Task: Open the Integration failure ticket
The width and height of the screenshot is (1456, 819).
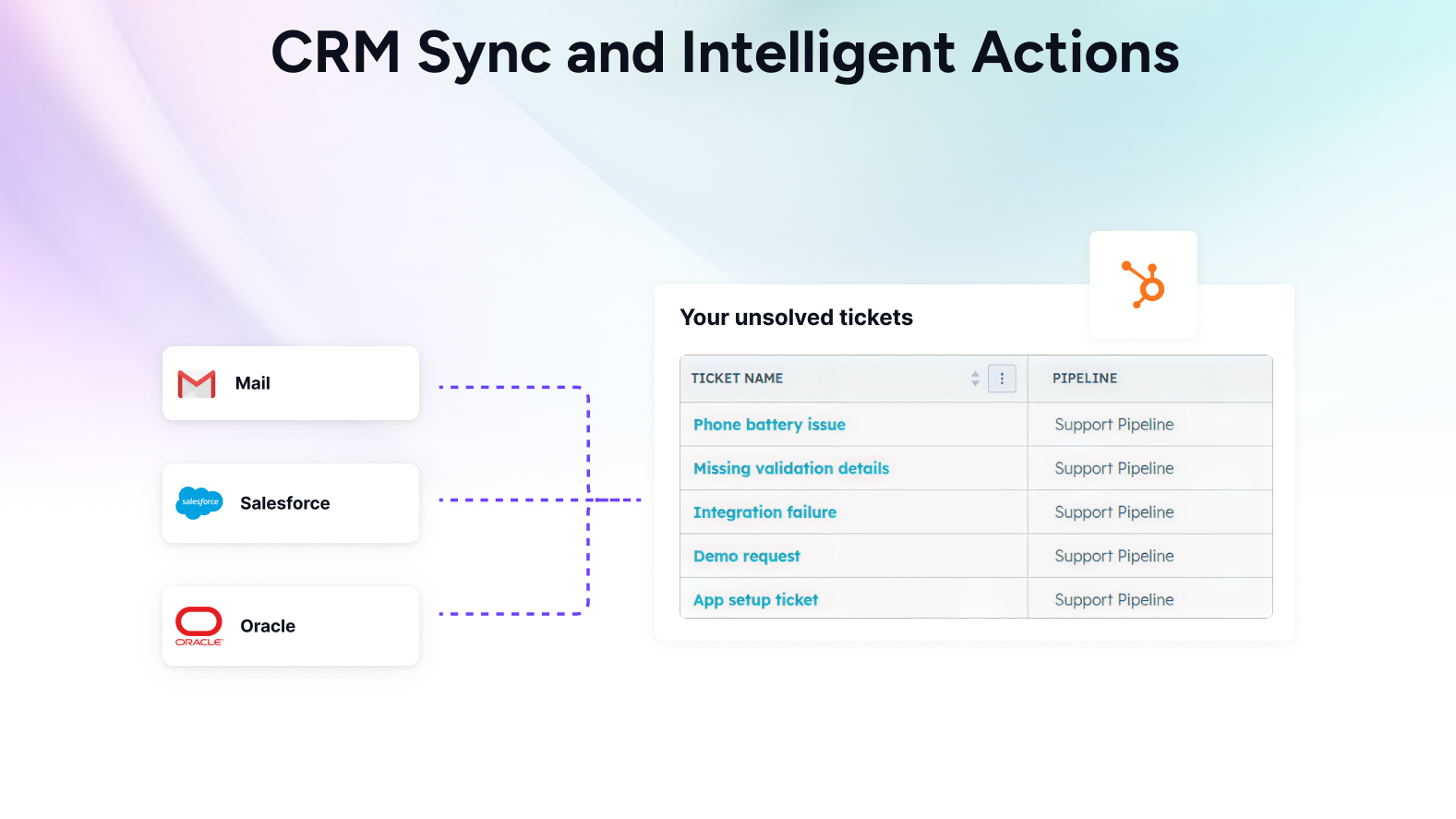Action: coord(764,512)
